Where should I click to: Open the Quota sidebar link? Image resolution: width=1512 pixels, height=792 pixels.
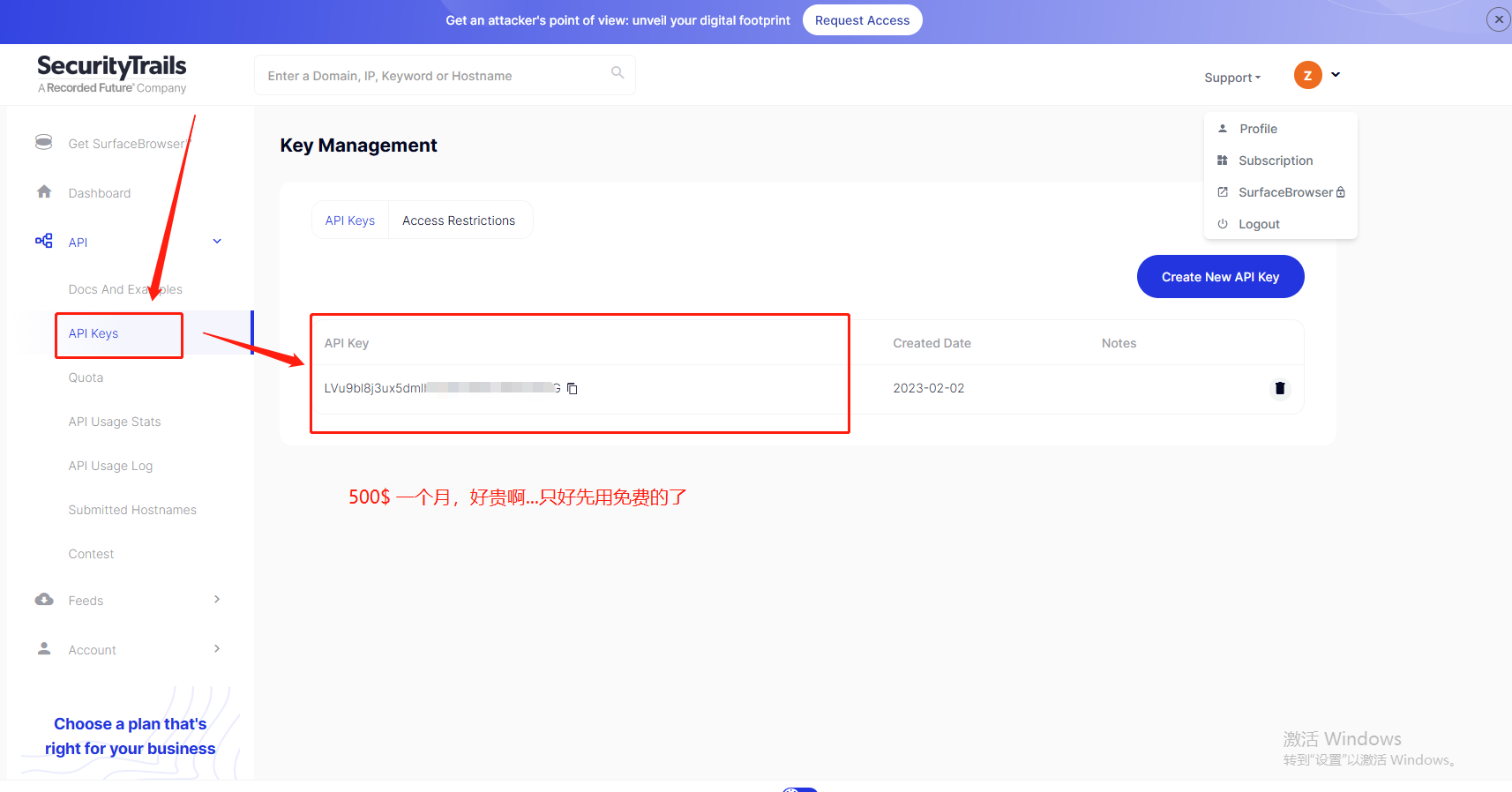click(86, 377)
